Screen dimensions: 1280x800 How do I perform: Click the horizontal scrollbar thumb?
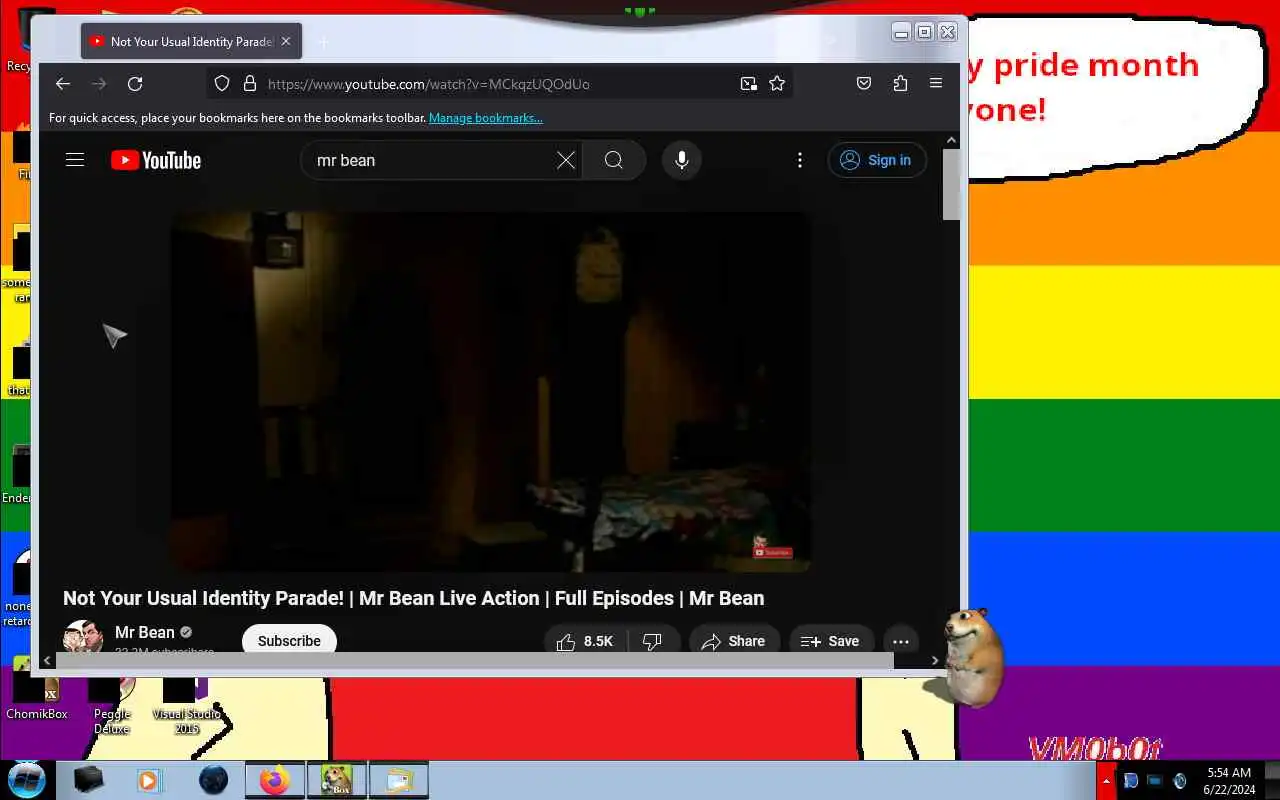[475, 660]
